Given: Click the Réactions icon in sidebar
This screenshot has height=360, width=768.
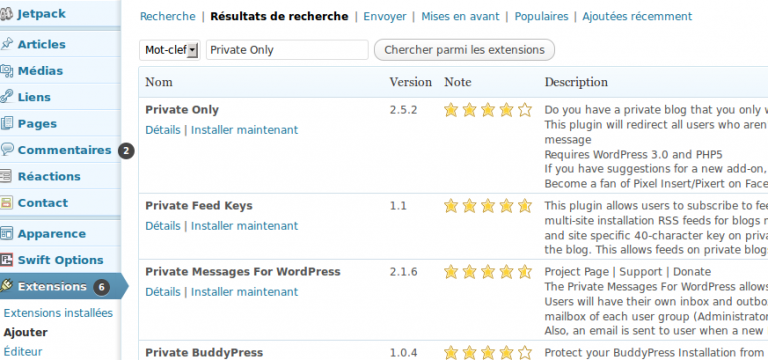Looking at the screenshot, I should click(6, 176).
